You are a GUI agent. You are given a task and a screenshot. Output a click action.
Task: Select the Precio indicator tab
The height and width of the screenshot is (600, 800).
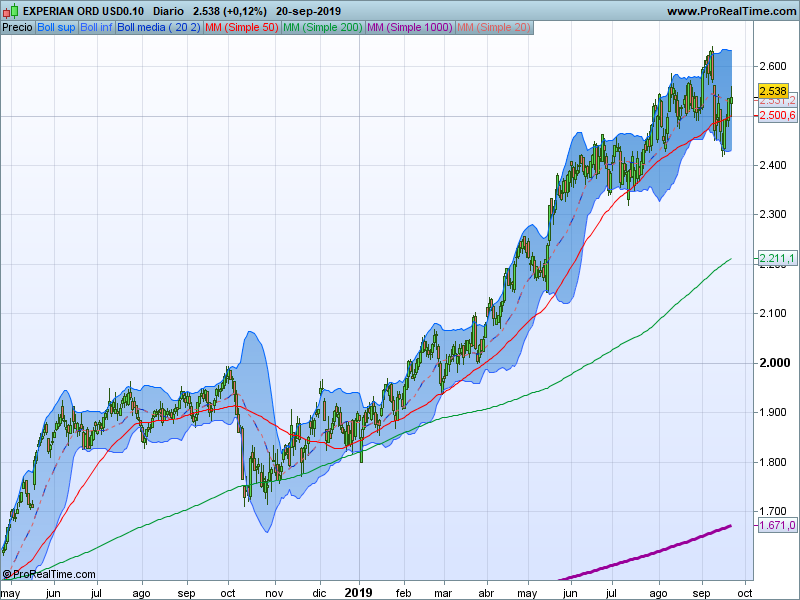click(x=17, y=28)
